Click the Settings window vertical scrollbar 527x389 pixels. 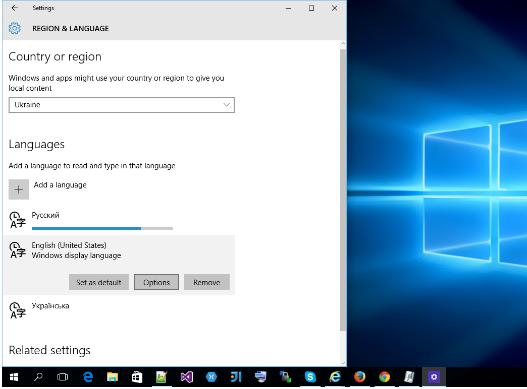[343, 190]
